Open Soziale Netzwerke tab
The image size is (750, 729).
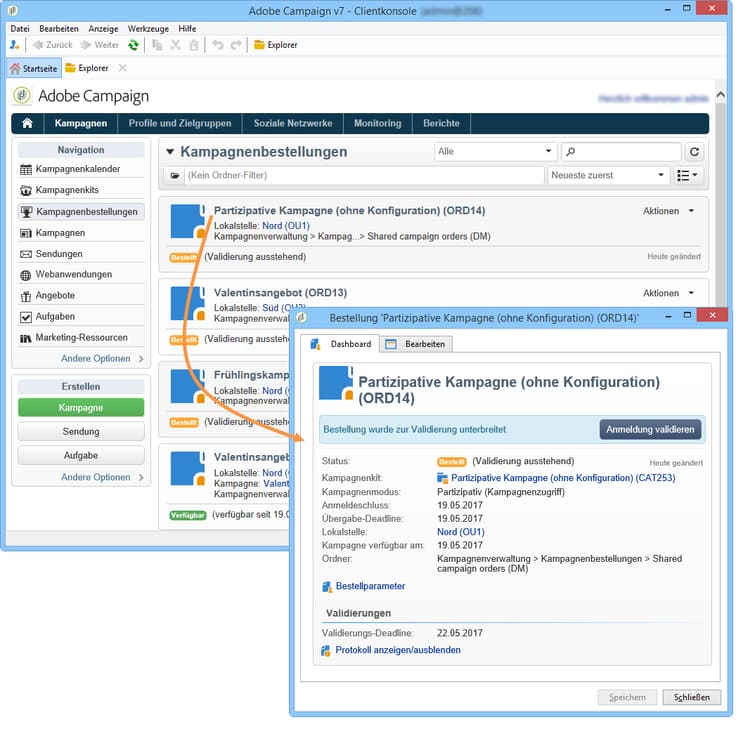(293, 123)
